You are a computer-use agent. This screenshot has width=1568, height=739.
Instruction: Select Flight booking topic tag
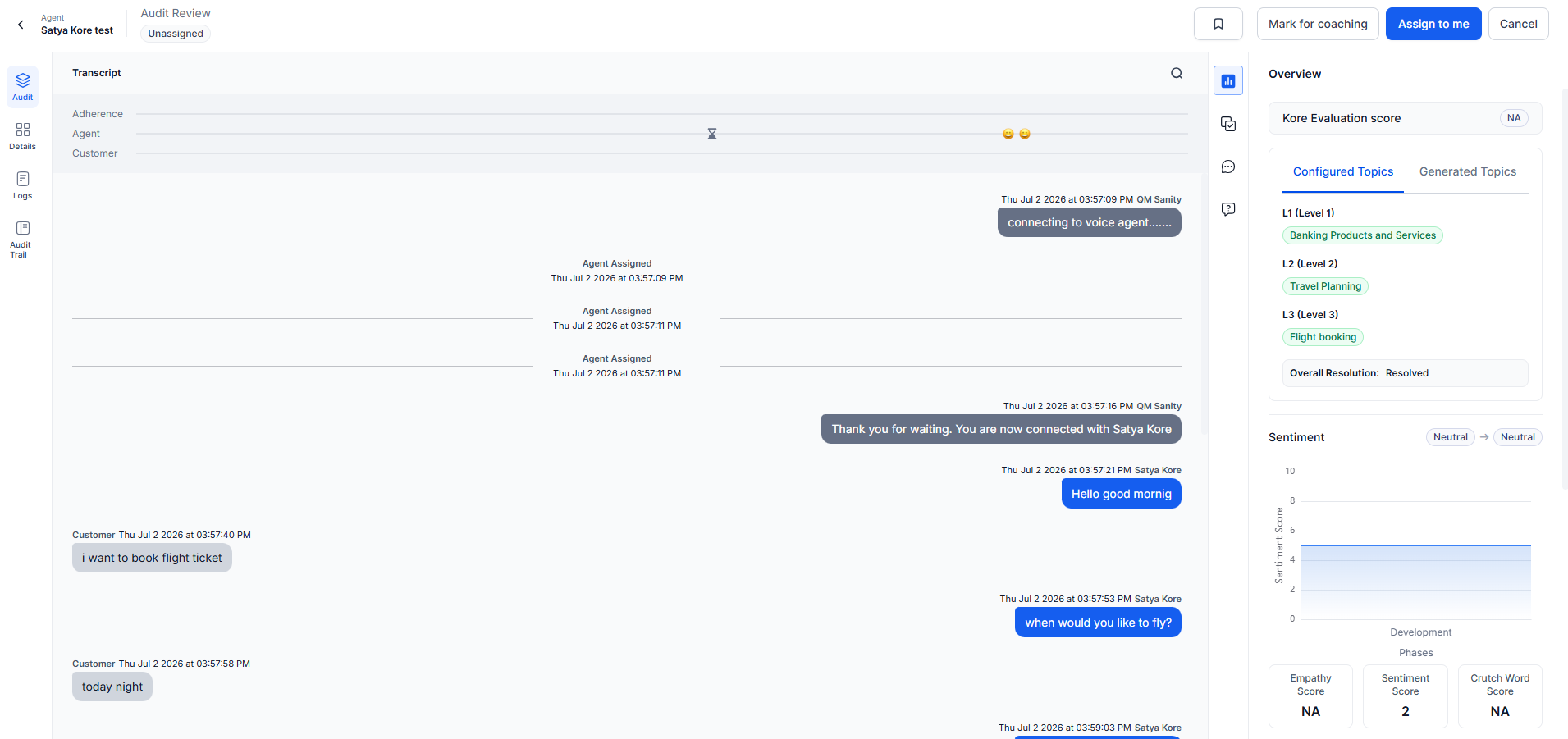tap(1323, 337)
